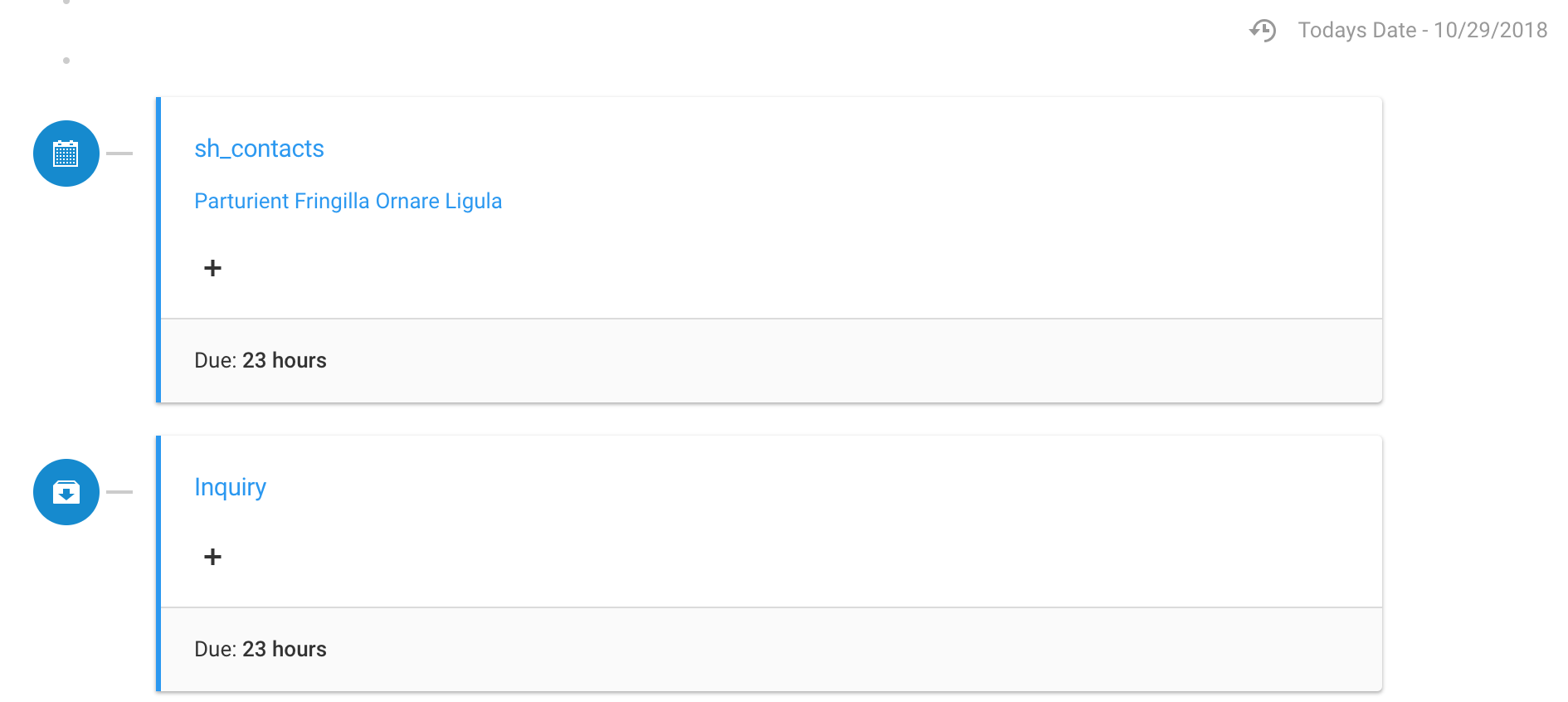This screenshot has height=702, width=1568.
Task: Open the Inquiry link
Action: coord(230,487)
